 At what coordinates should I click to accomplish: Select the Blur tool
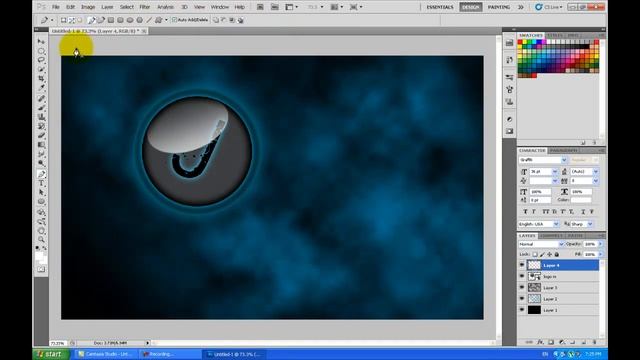click(x=41, y=154)
